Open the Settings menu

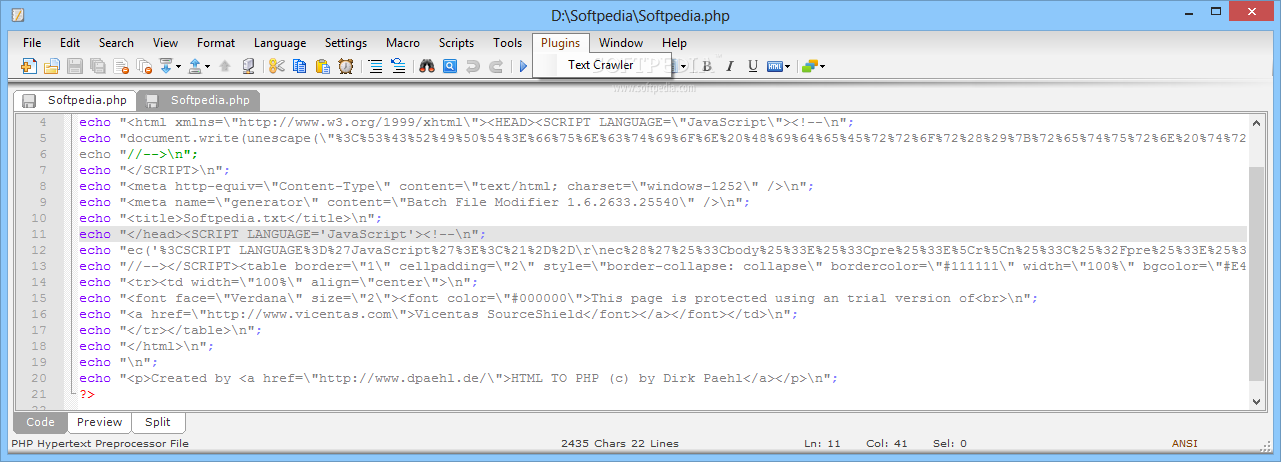(346, 43)
